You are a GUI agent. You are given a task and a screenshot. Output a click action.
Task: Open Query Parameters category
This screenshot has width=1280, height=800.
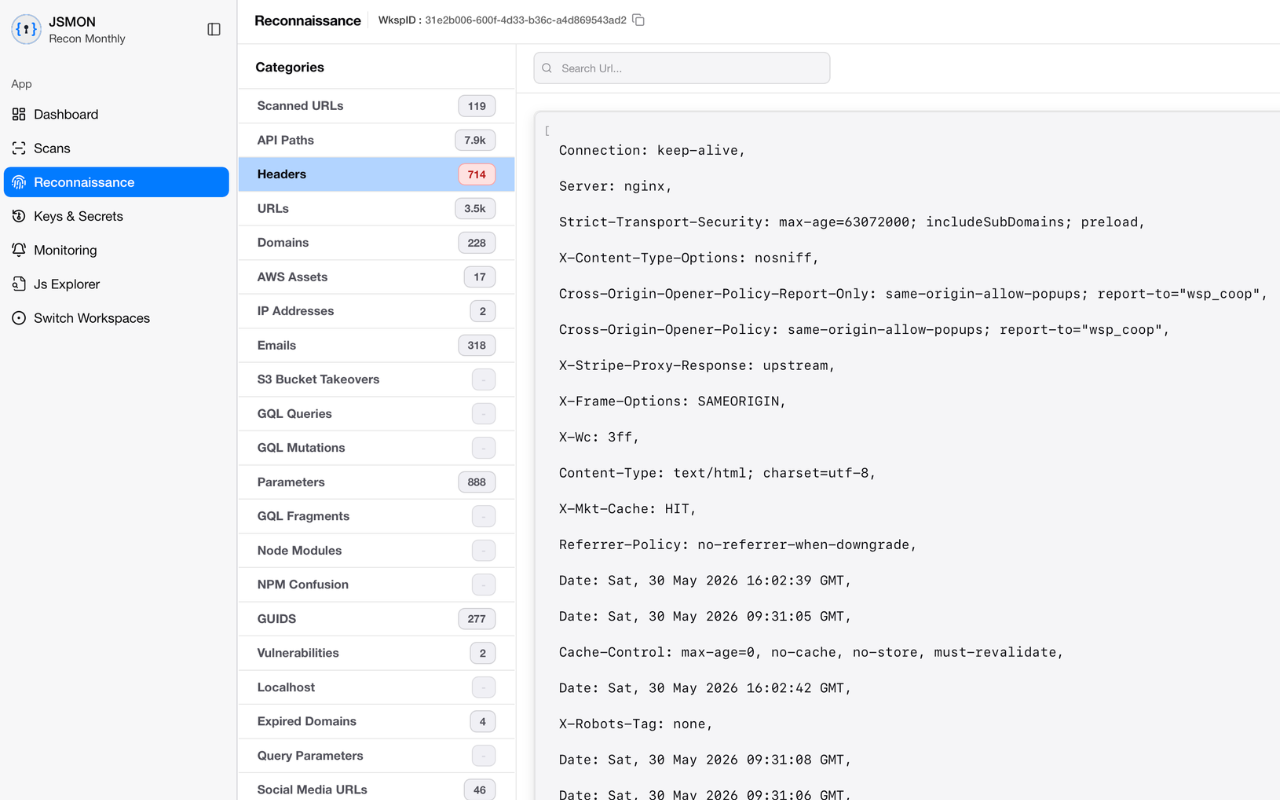(x=376, y=755)
